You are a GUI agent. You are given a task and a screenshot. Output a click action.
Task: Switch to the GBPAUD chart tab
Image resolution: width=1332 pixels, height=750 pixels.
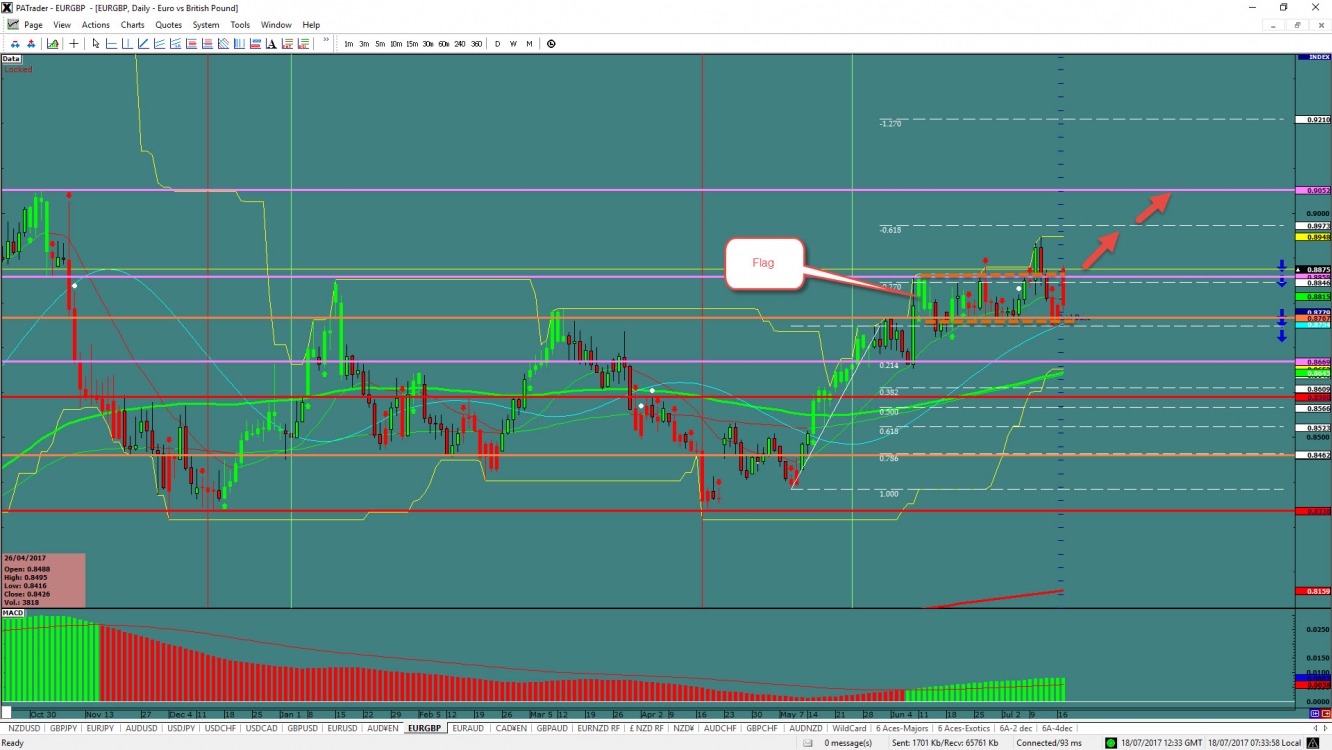click(x=553, y=728)
